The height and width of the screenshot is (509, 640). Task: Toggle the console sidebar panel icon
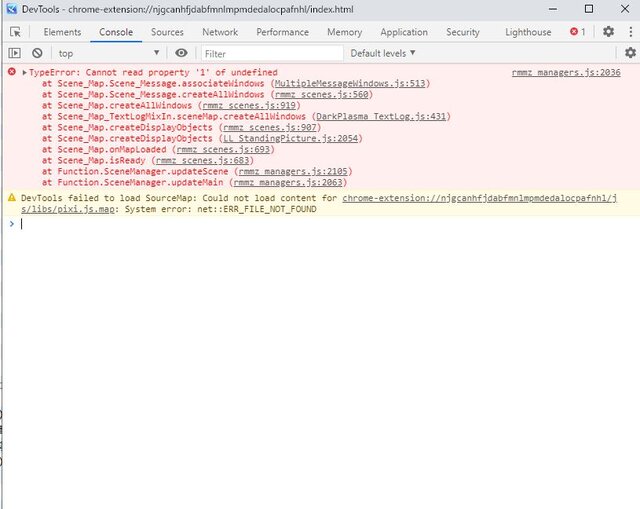point(15,53)
